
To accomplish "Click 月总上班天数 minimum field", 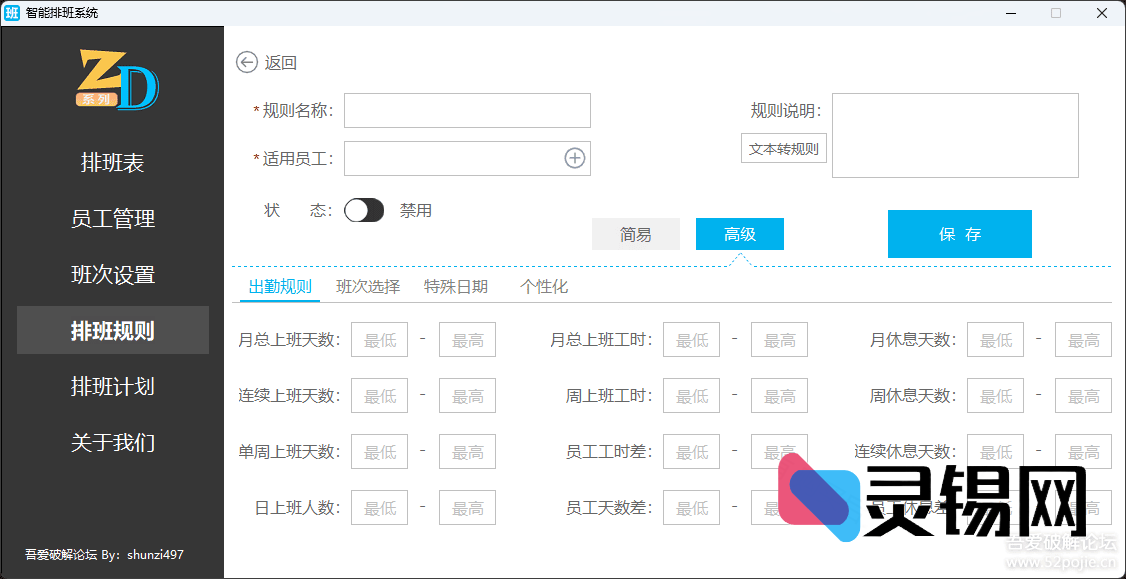I will 379,340.
